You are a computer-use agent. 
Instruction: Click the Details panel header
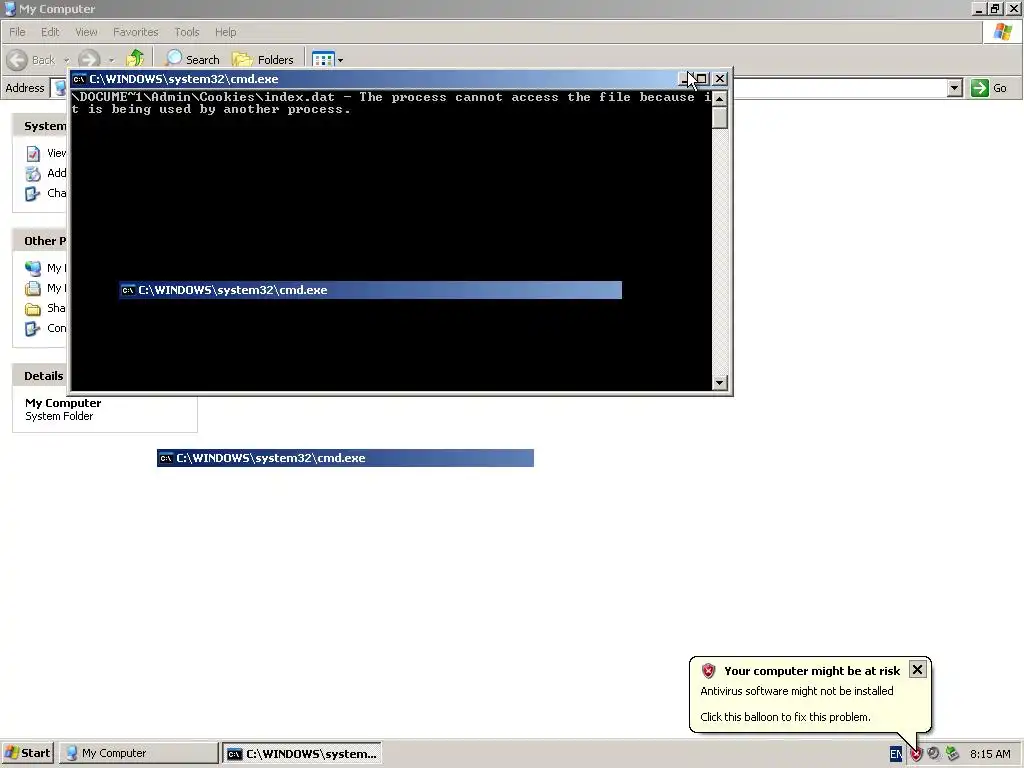(x=41, y=376)
